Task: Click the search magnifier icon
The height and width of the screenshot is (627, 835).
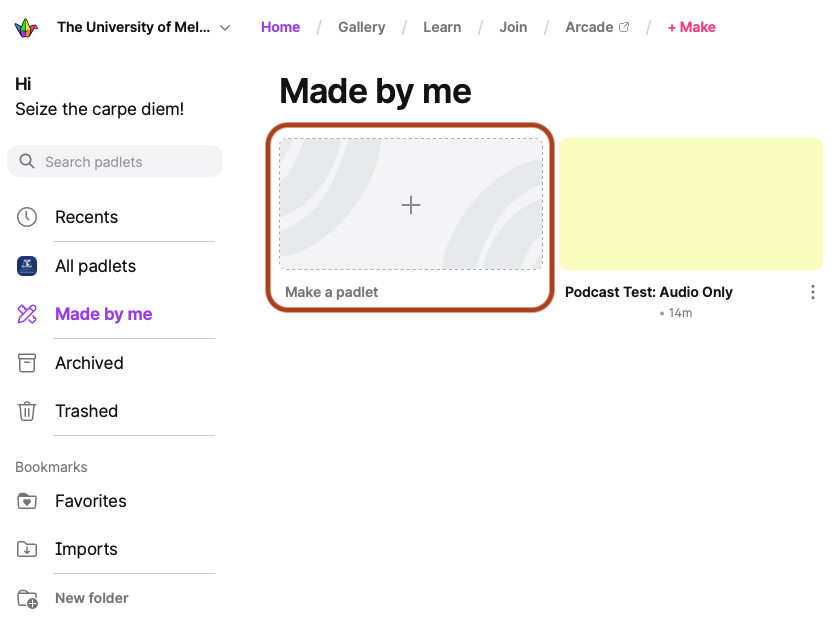Action: [x=27, y=161]
